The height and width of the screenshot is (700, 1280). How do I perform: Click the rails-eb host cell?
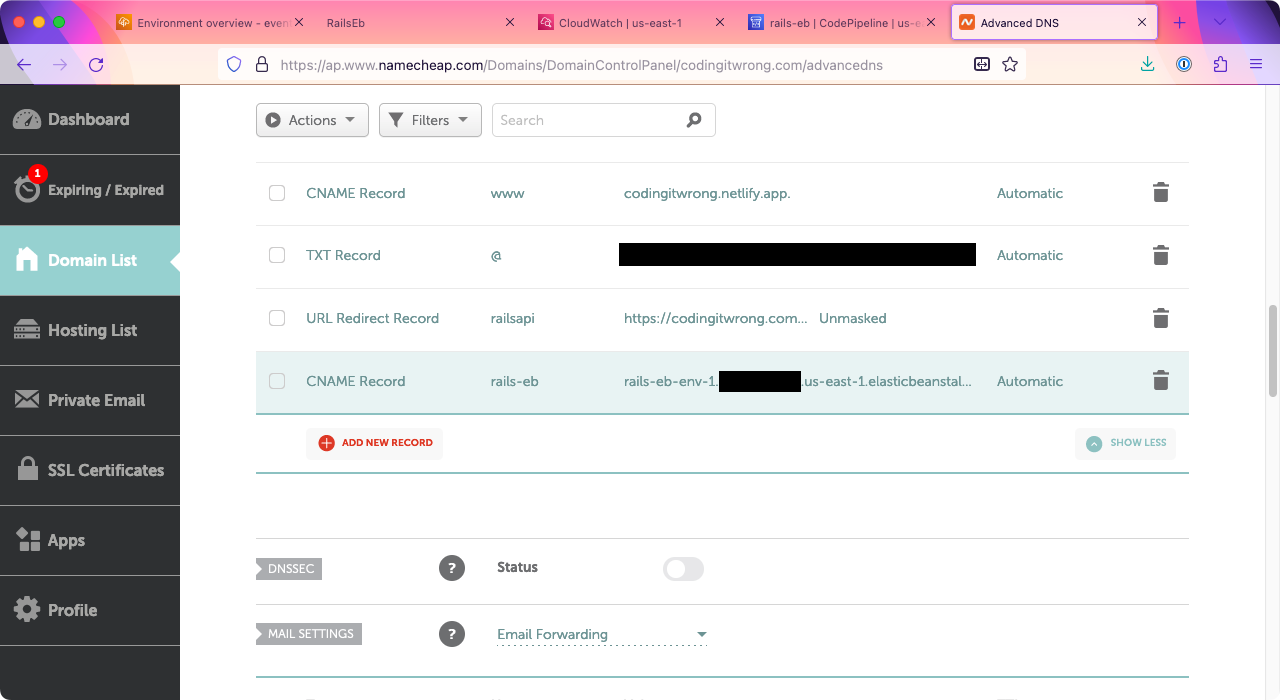click(514, 381)
